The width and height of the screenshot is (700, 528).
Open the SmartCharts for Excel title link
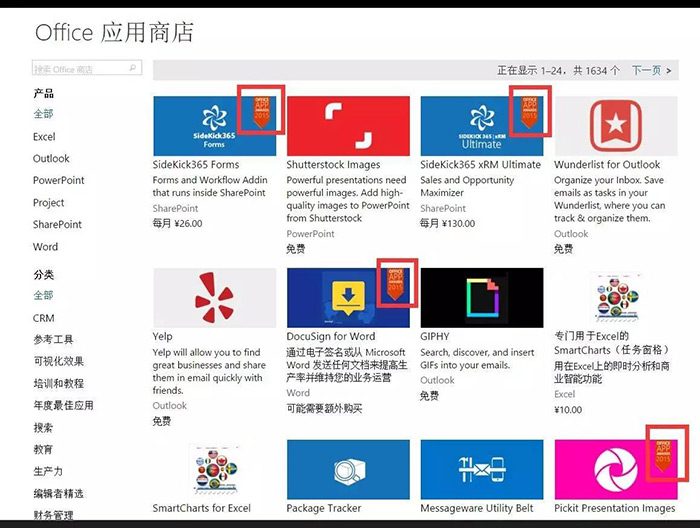click(201, 508)
